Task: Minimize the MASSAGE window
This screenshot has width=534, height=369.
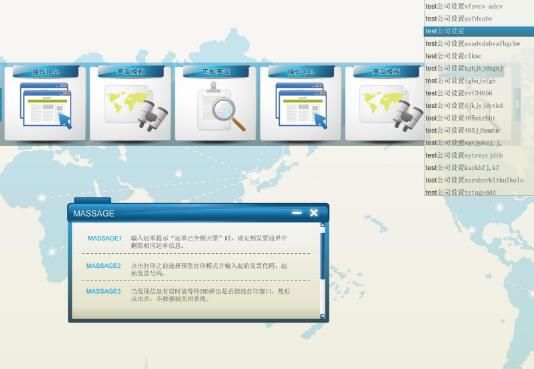Action: [297, 213]
